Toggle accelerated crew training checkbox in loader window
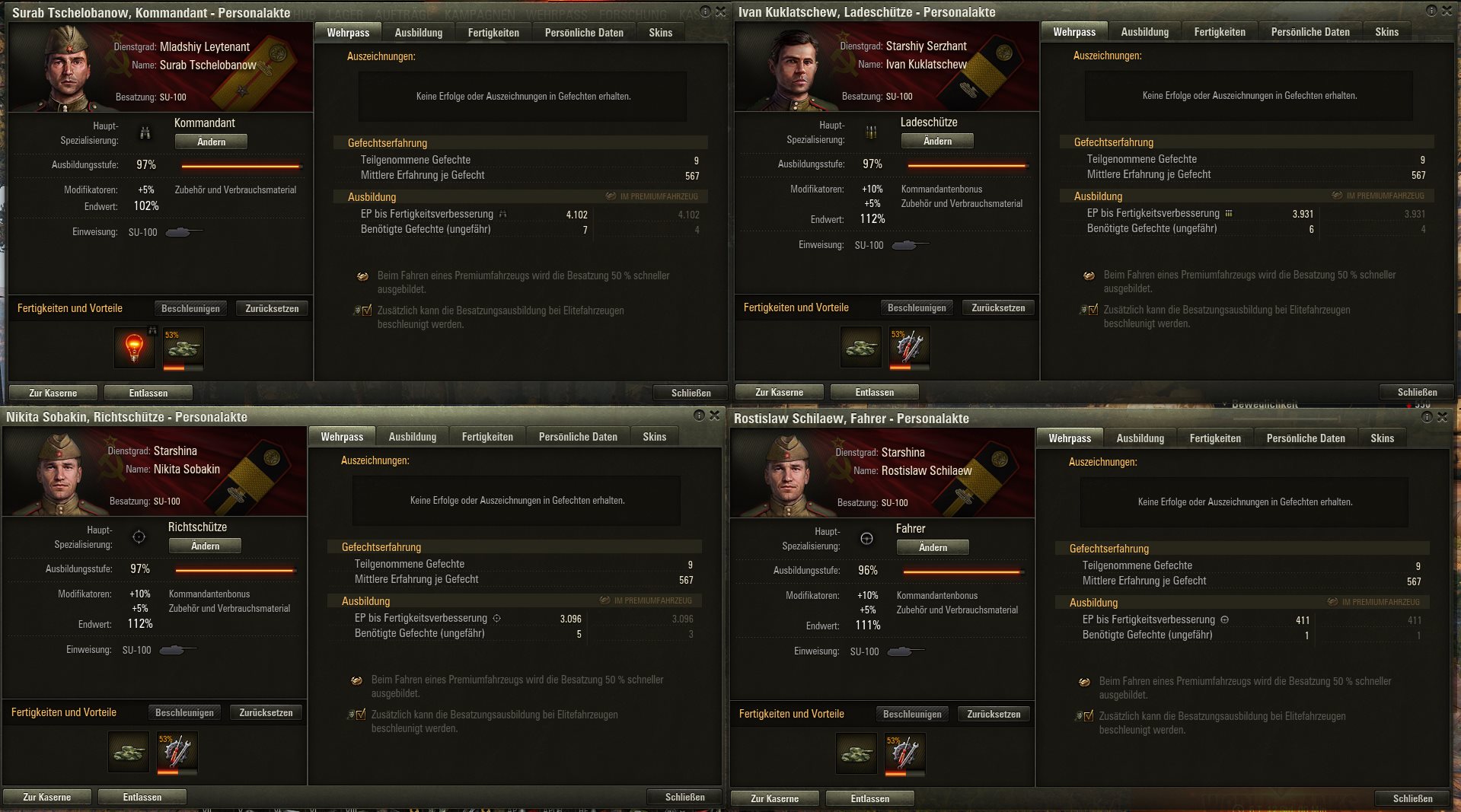Image resolution: width=1461 pixels, height=812 pixels. (1093, 310)
